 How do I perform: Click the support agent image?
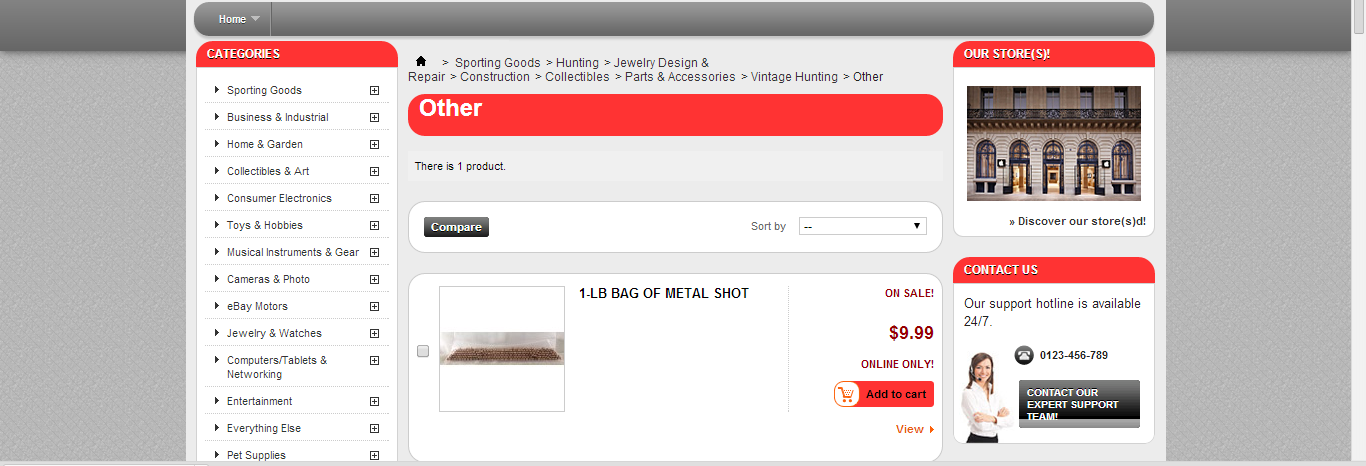click(x=986, y=397)
